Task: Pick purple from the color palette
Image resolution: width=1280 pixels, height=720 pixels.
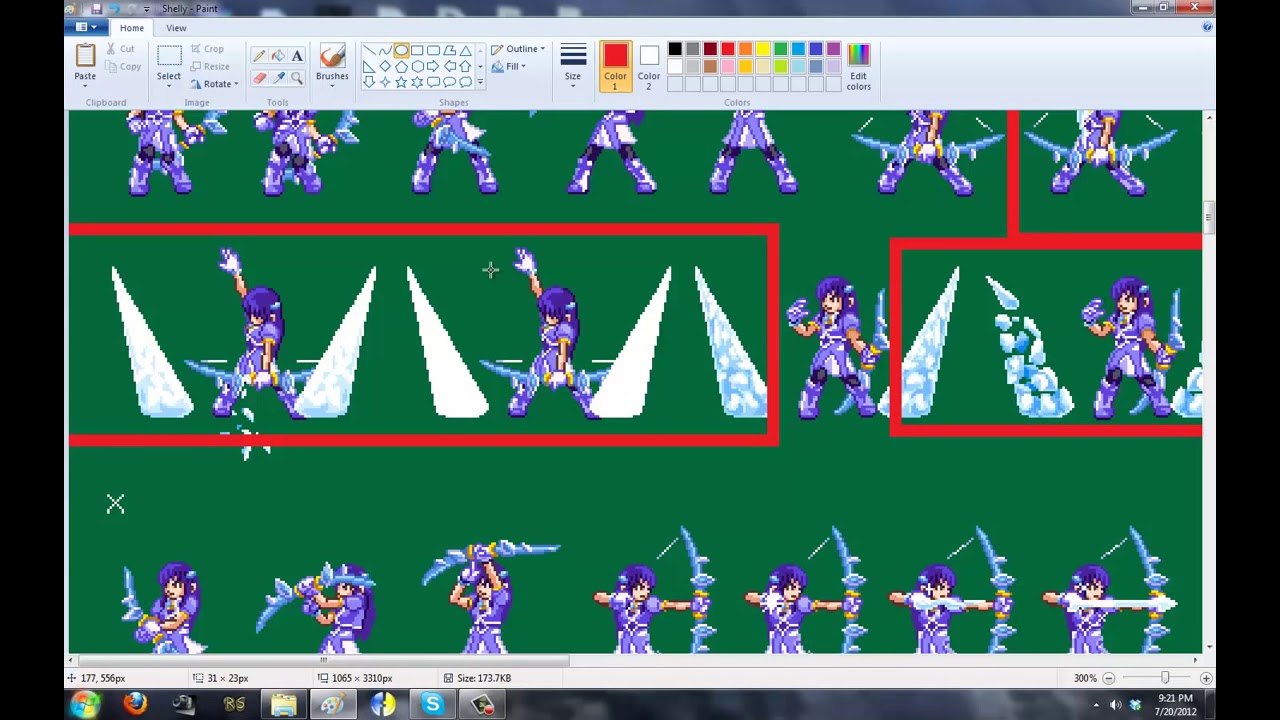Action: pos(834,49)
